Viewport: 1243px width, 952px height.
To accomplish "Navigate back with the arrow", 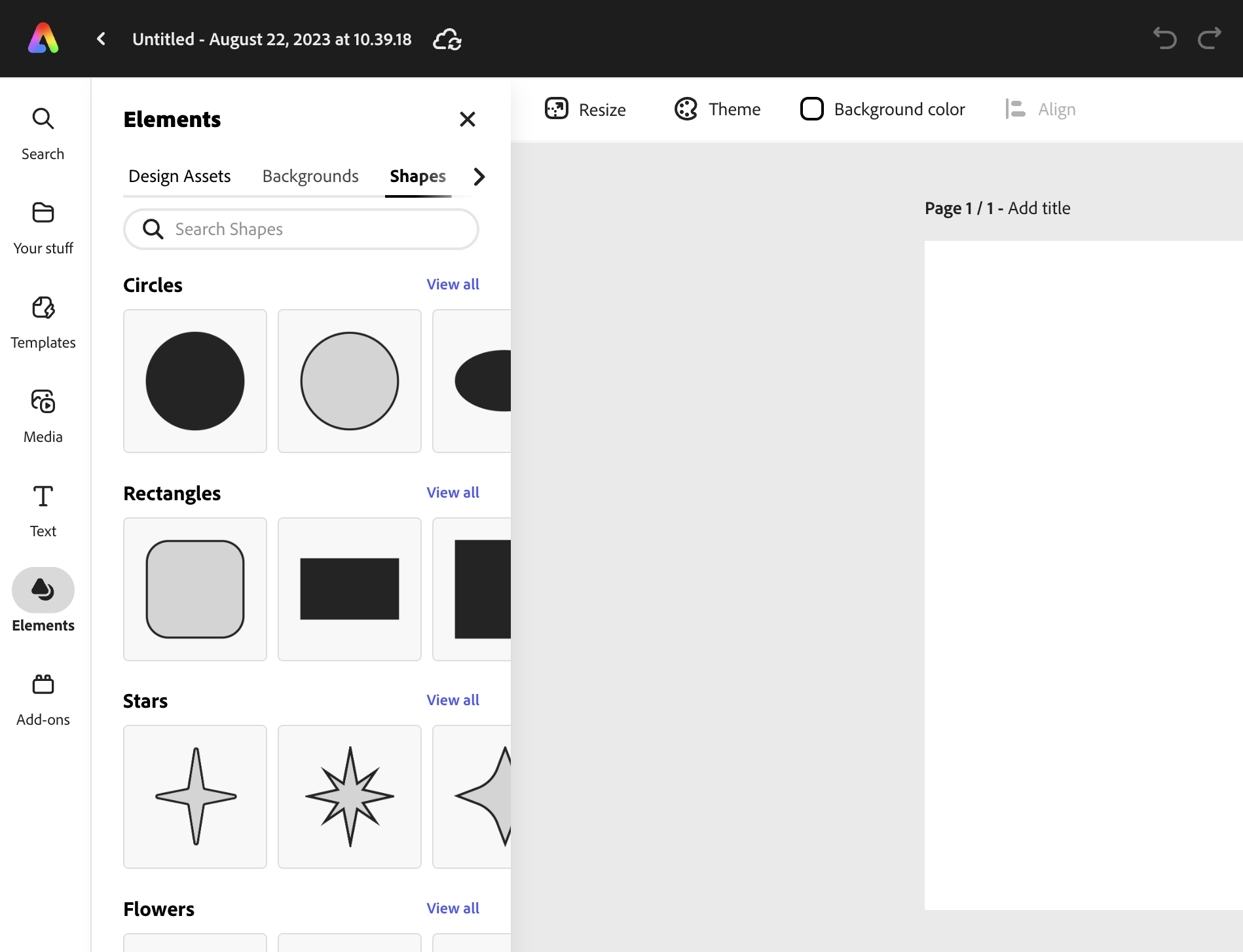I will click(101, 39).
